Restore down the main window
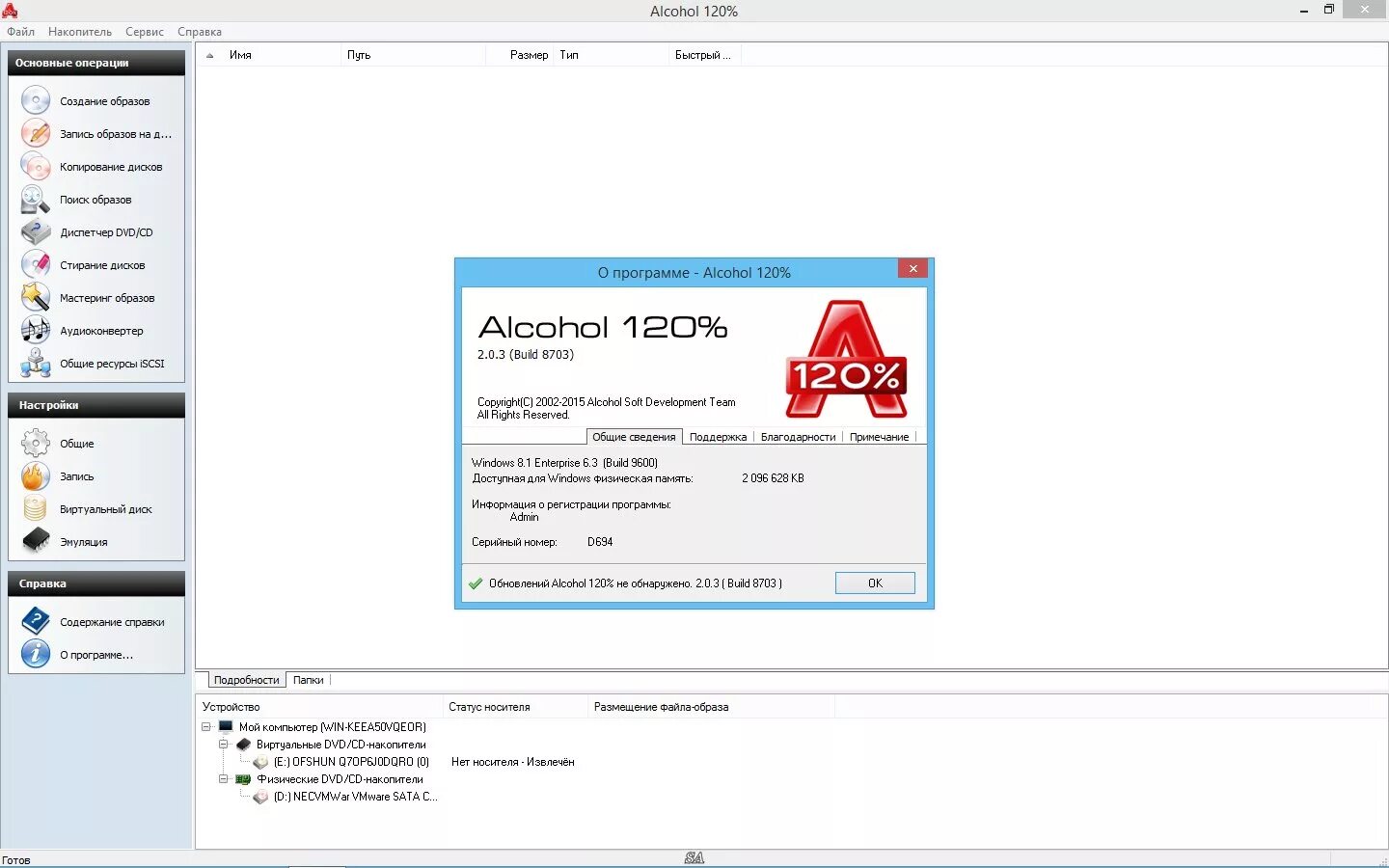This screenshot has width=1389, height=868. [1328, 10]
